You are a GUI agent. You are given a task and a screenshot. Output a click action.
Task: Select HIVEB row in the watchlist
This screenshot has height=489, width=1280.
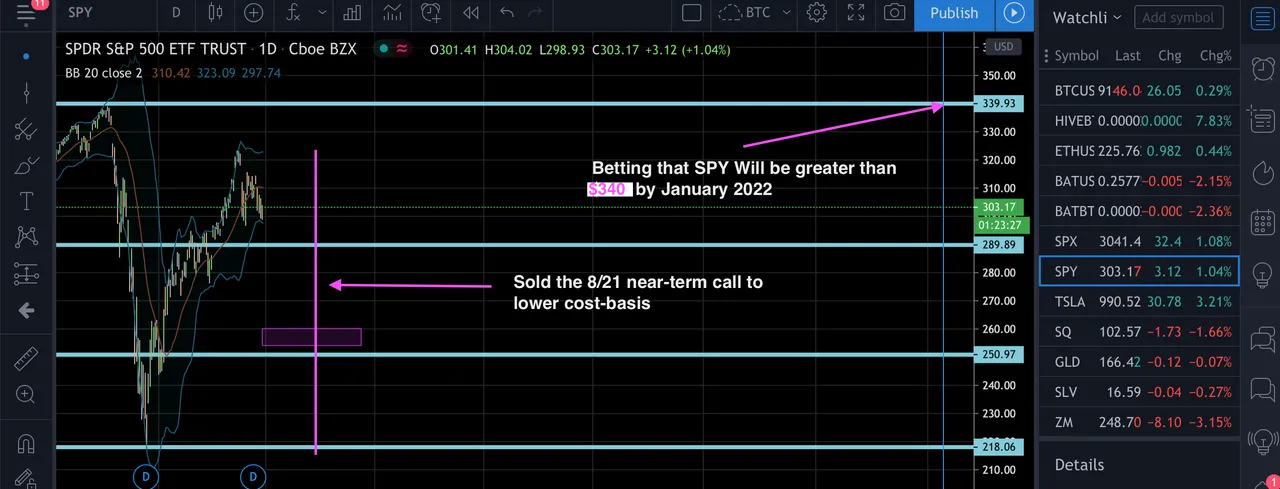point(1139,120)
